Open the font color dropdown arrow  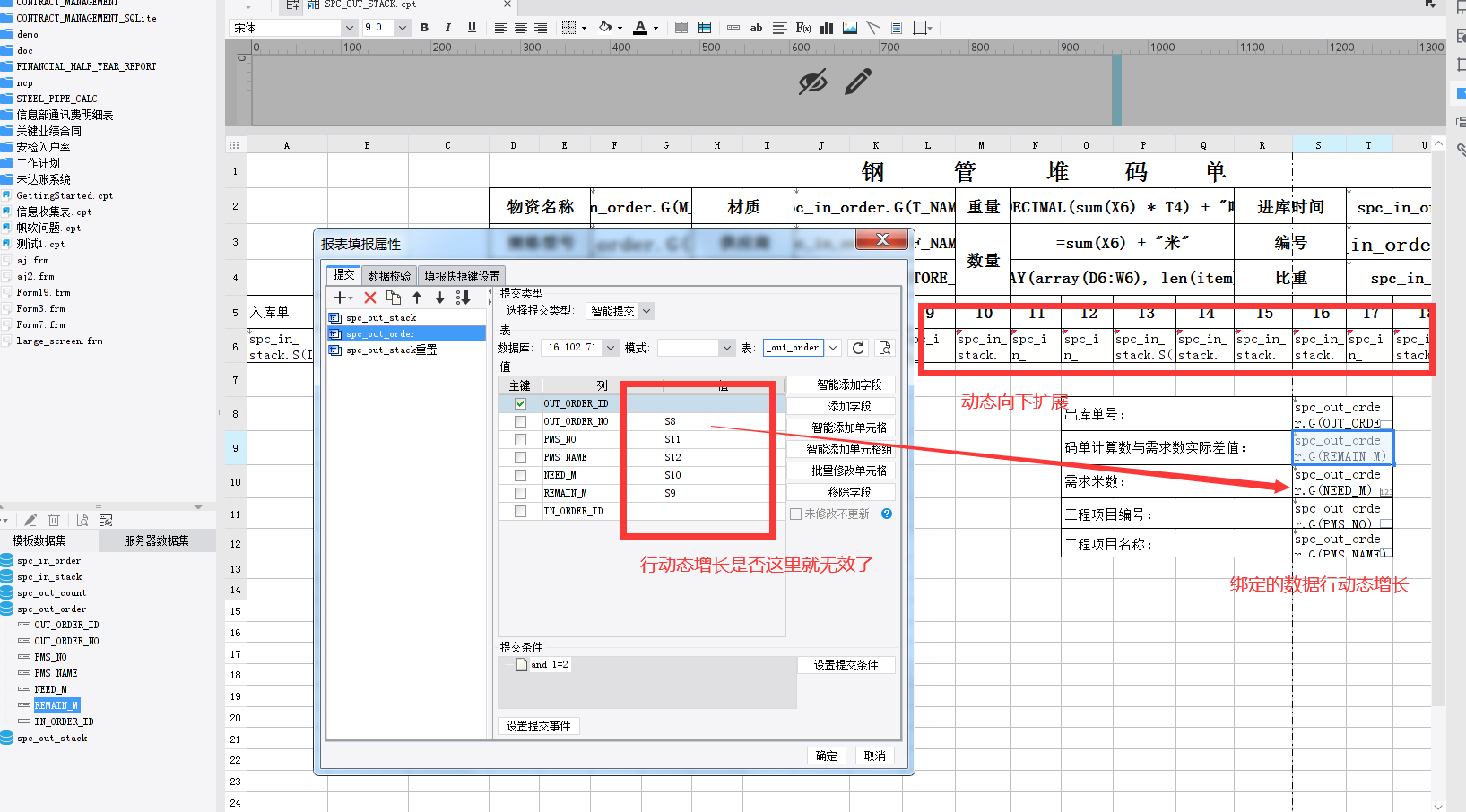tap(655, 28)
